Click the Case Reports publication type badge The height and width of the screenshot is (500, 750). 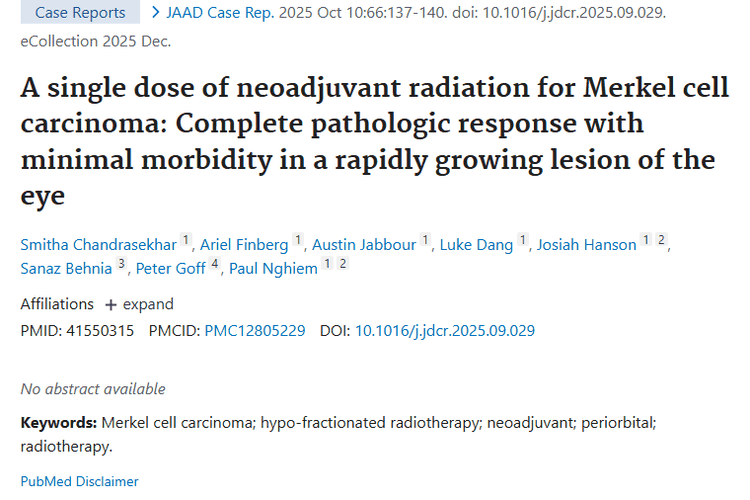click(80, 13)
